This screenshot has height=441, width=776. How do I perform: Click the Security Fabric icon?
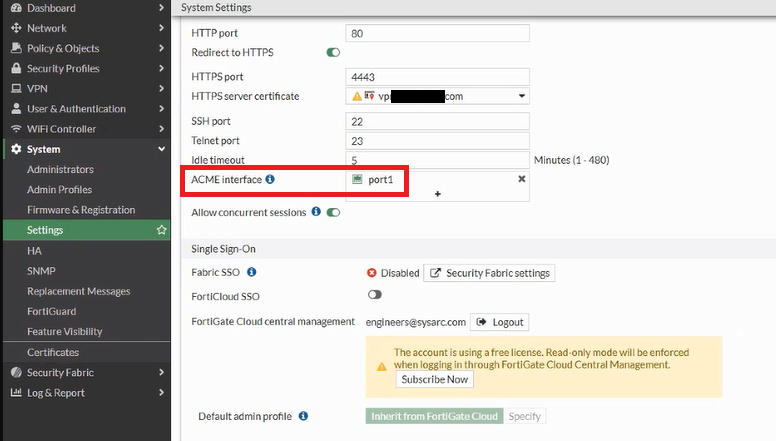16,372
